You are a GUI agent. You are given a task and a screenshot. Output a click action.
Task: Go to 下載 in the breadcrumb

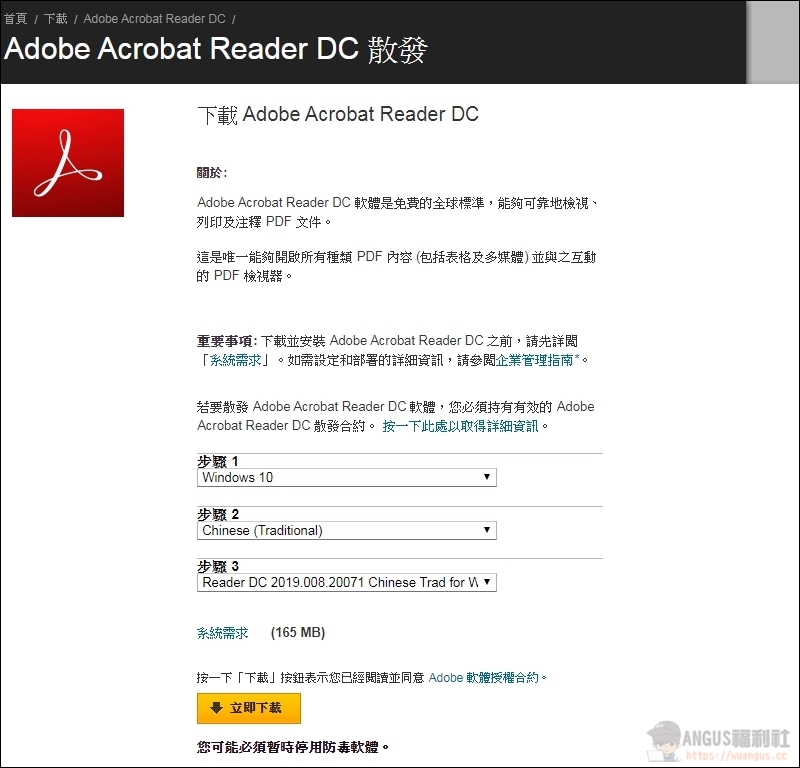tap(56, 19)
